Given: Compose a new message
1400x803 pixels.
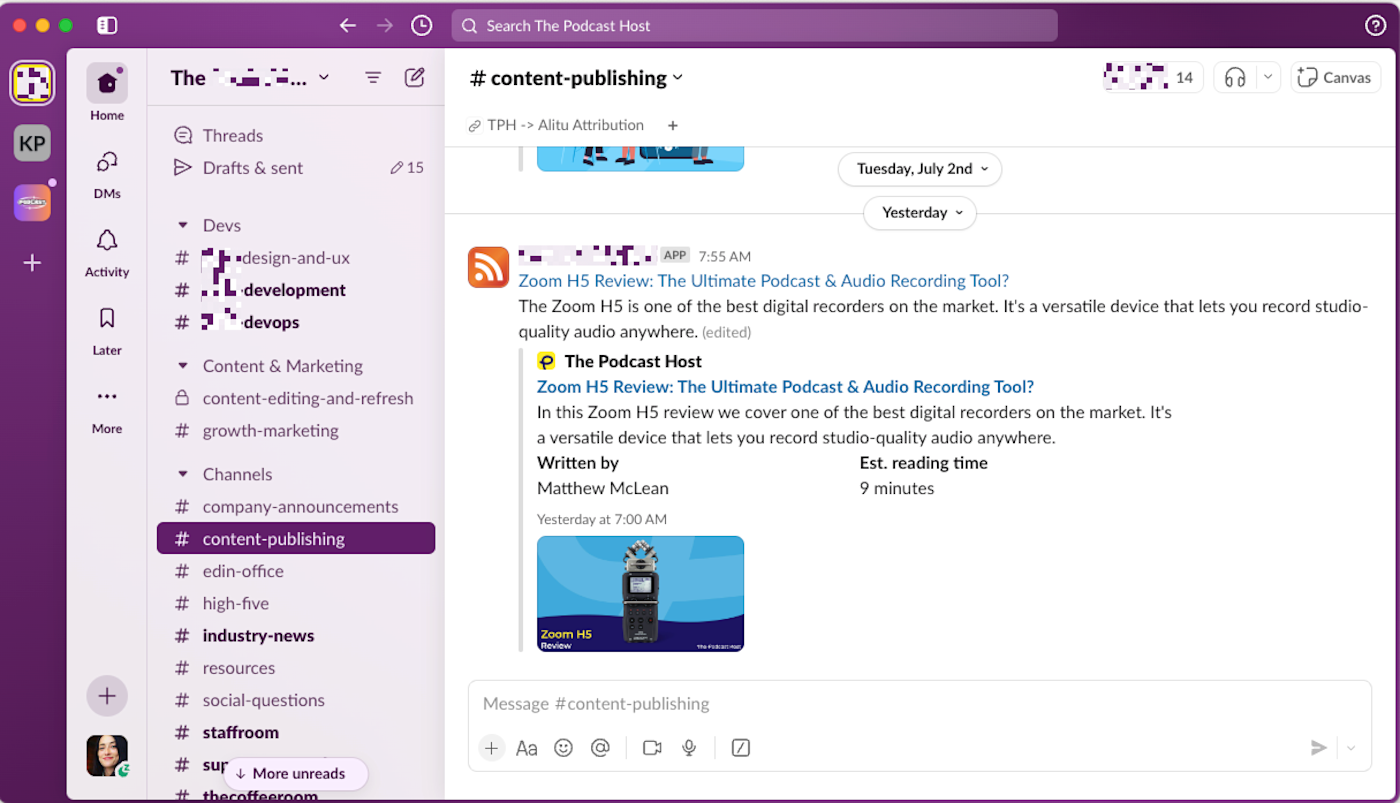Looking at the screenshot, I should tap(414, 78).
